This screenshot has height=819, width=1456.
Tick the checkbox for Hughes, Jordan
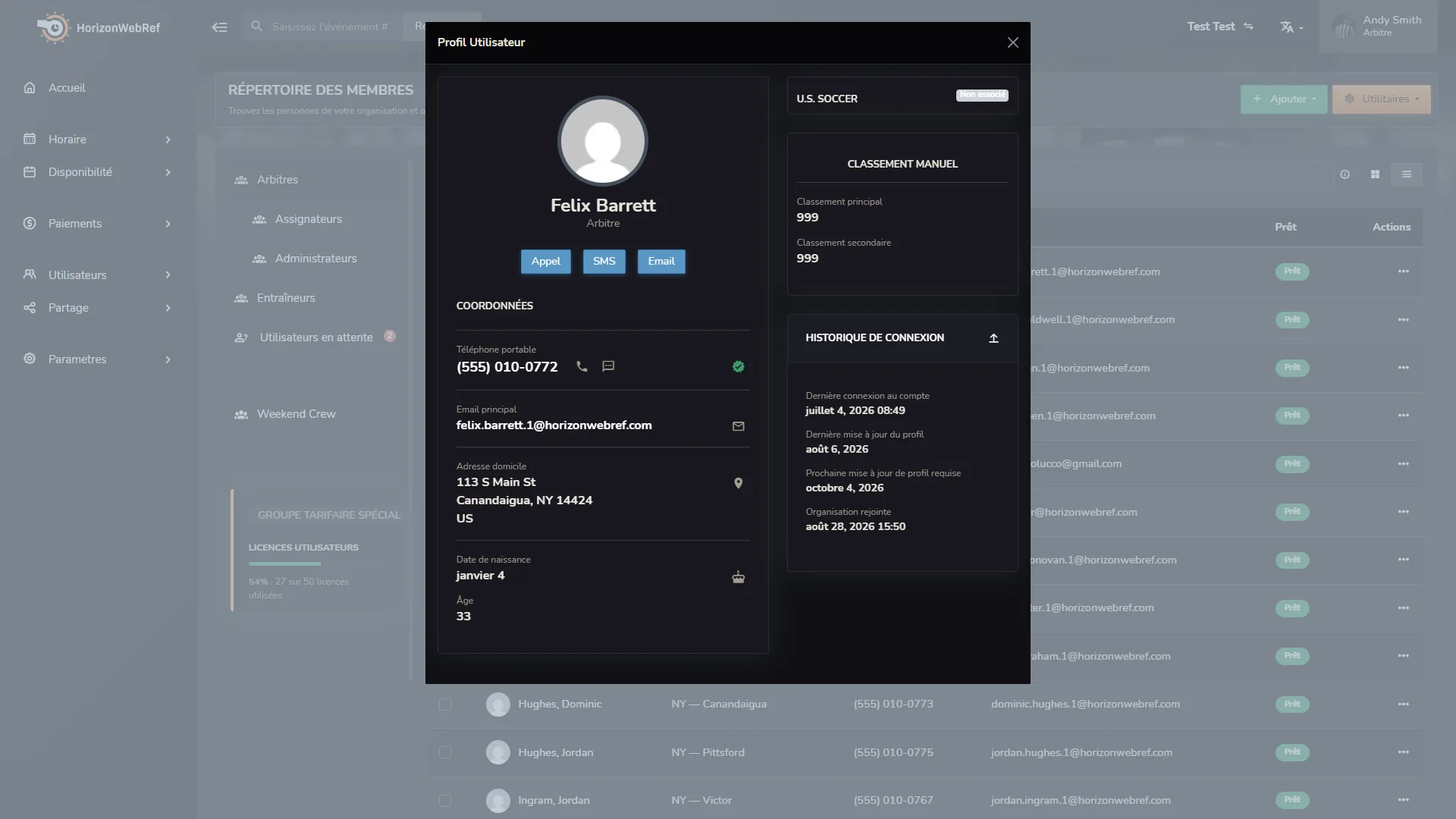coord(445,752)
